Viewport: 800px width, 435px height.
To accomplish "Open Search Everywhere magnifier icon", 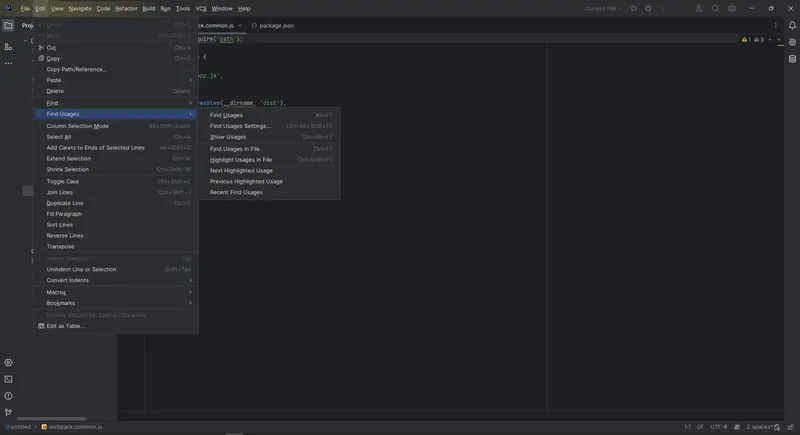I will 716,8.
